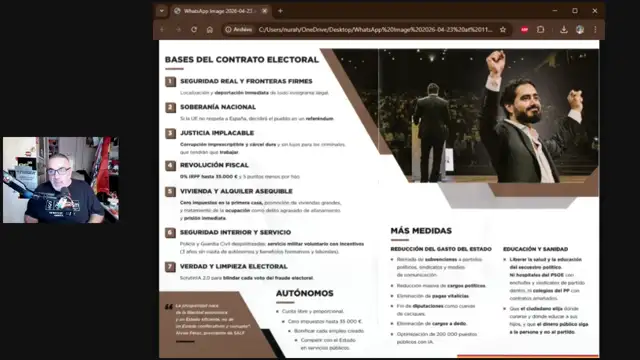This screenshot has width=640, height=360.
Task: Select "SEGURIDAD REAL Y FRONTERAS FIRMES"
Action: 246,81
